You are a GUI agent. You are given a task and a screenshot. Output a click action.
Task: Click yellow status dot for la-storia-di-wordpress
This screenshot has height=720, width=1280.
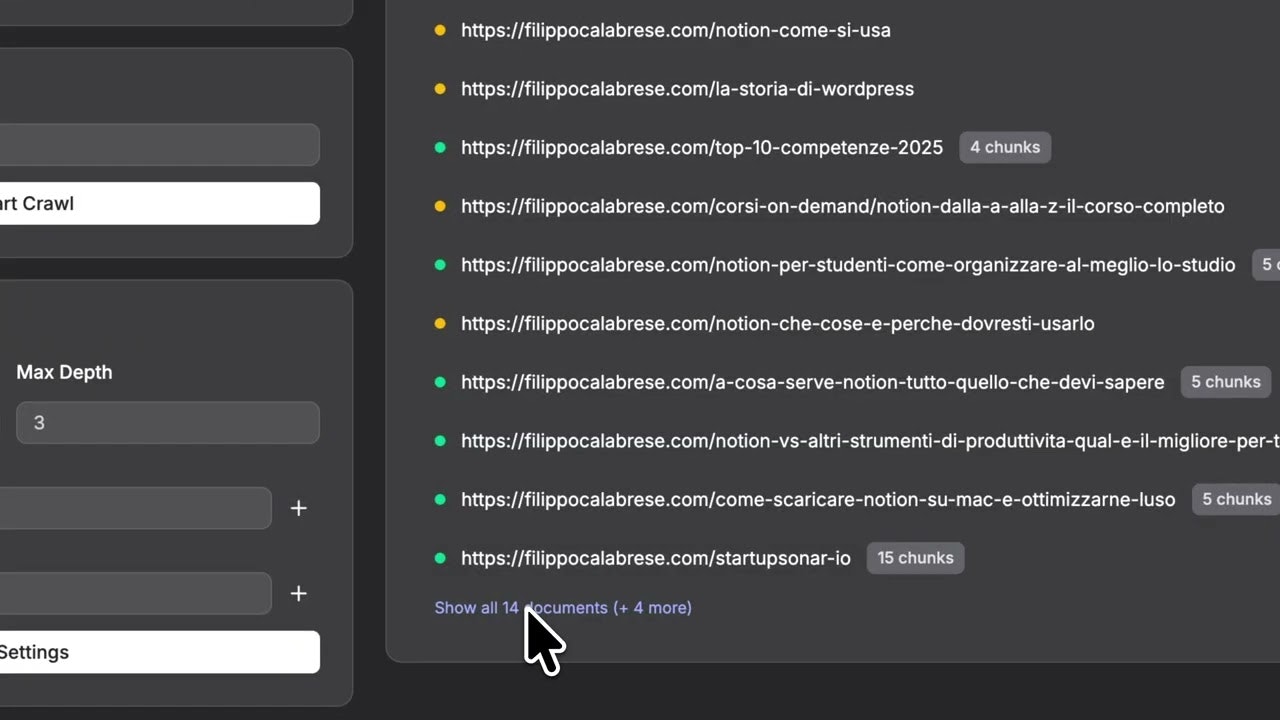[x=440, y=89]
